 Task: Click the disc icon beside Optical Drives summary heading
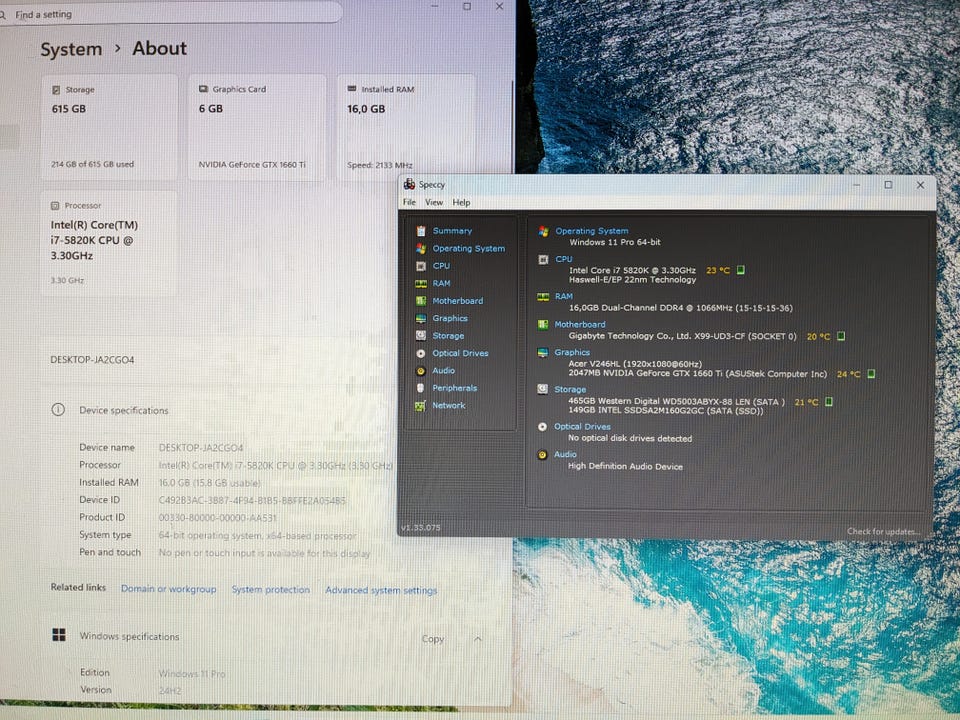point(542,427)
